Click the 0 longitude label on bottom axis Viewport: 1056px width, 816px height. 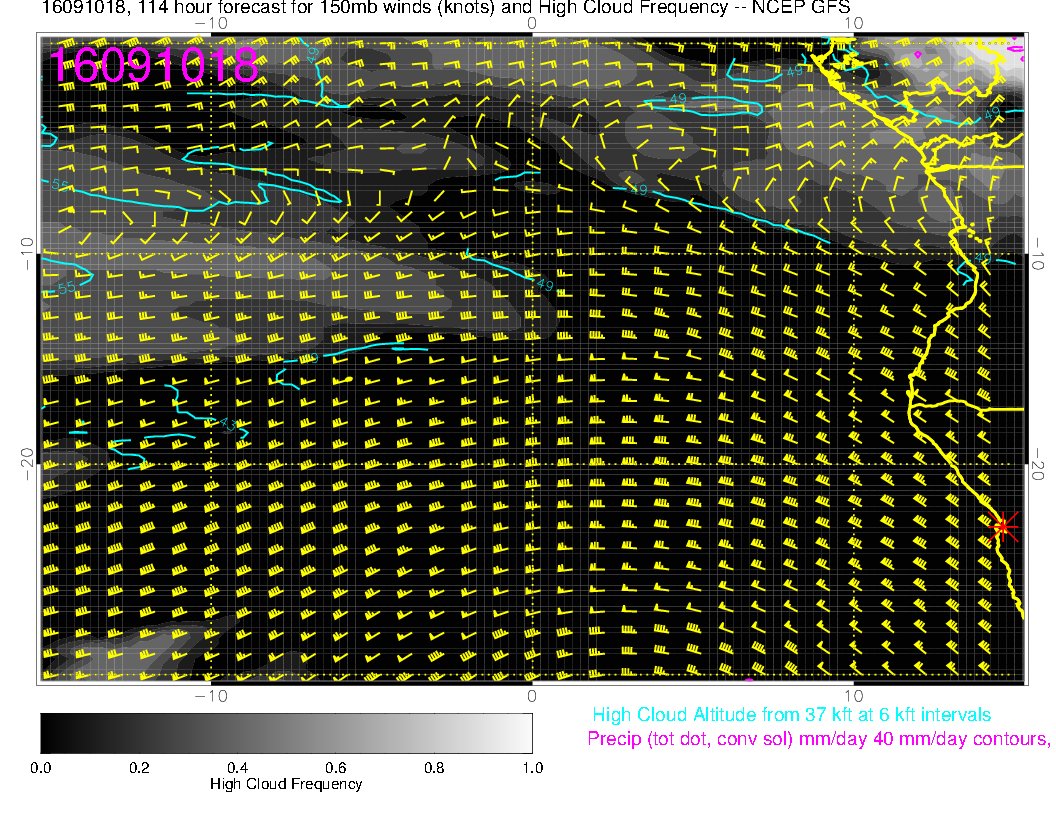[x=532, y=695]
